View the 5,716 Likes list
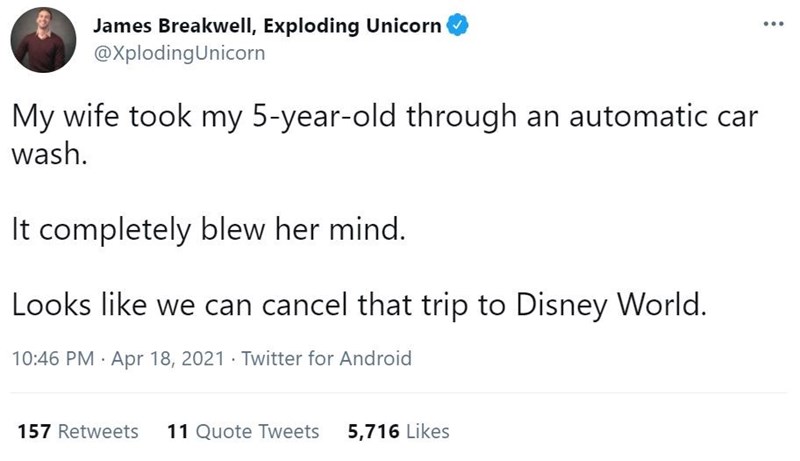 tap(398, 431)
